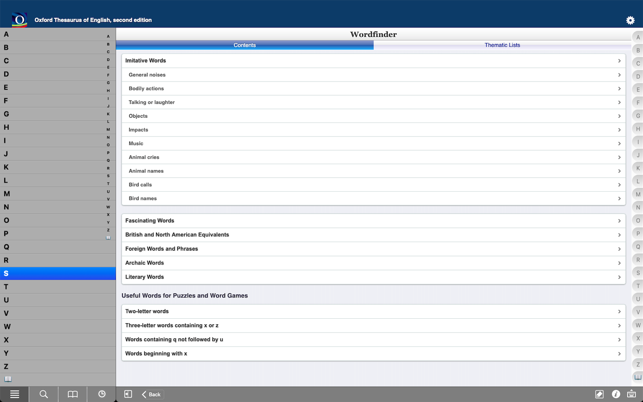Select letter Q in left sidebar list
The image size is (643, 402).
pos(58,247)
